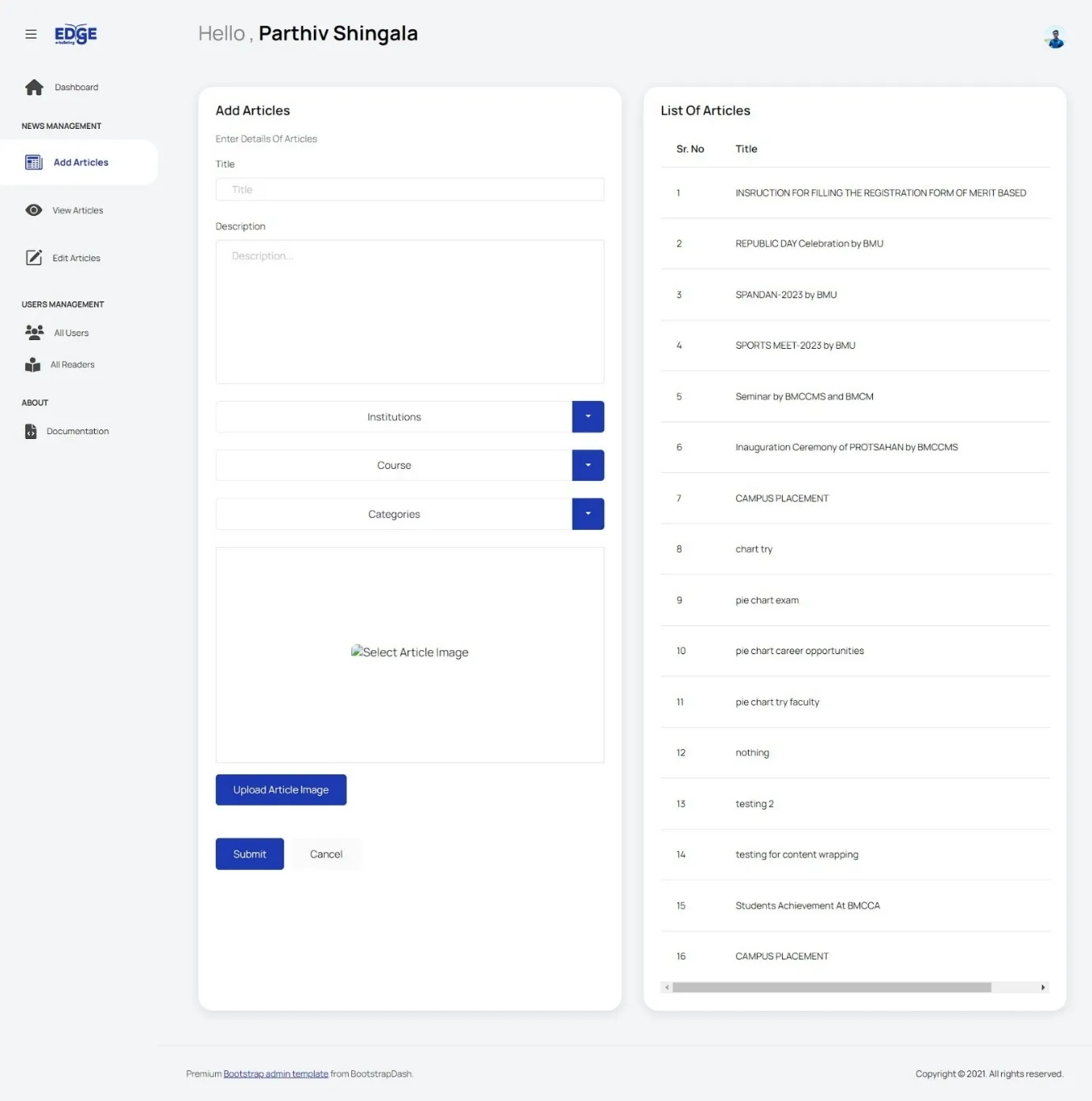Click scrollbar left arrow in article list

(667, 987)
